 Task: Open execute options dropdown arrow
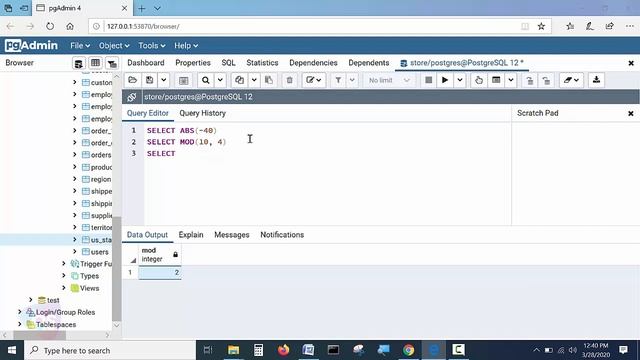460,80
